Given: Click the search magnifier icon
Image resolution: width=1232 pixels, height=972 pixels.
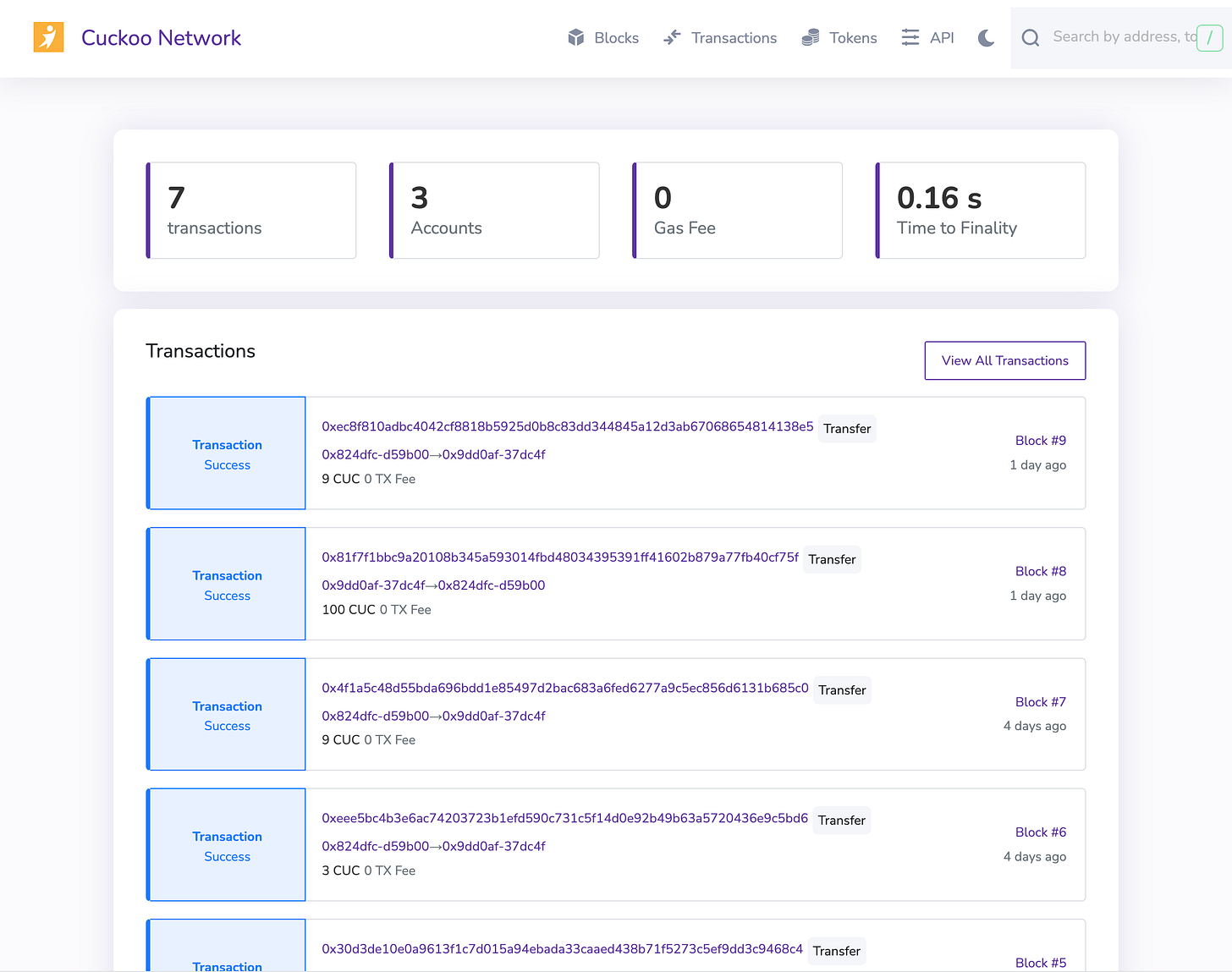Looking at the screenshot, I should coord(1031,37).
